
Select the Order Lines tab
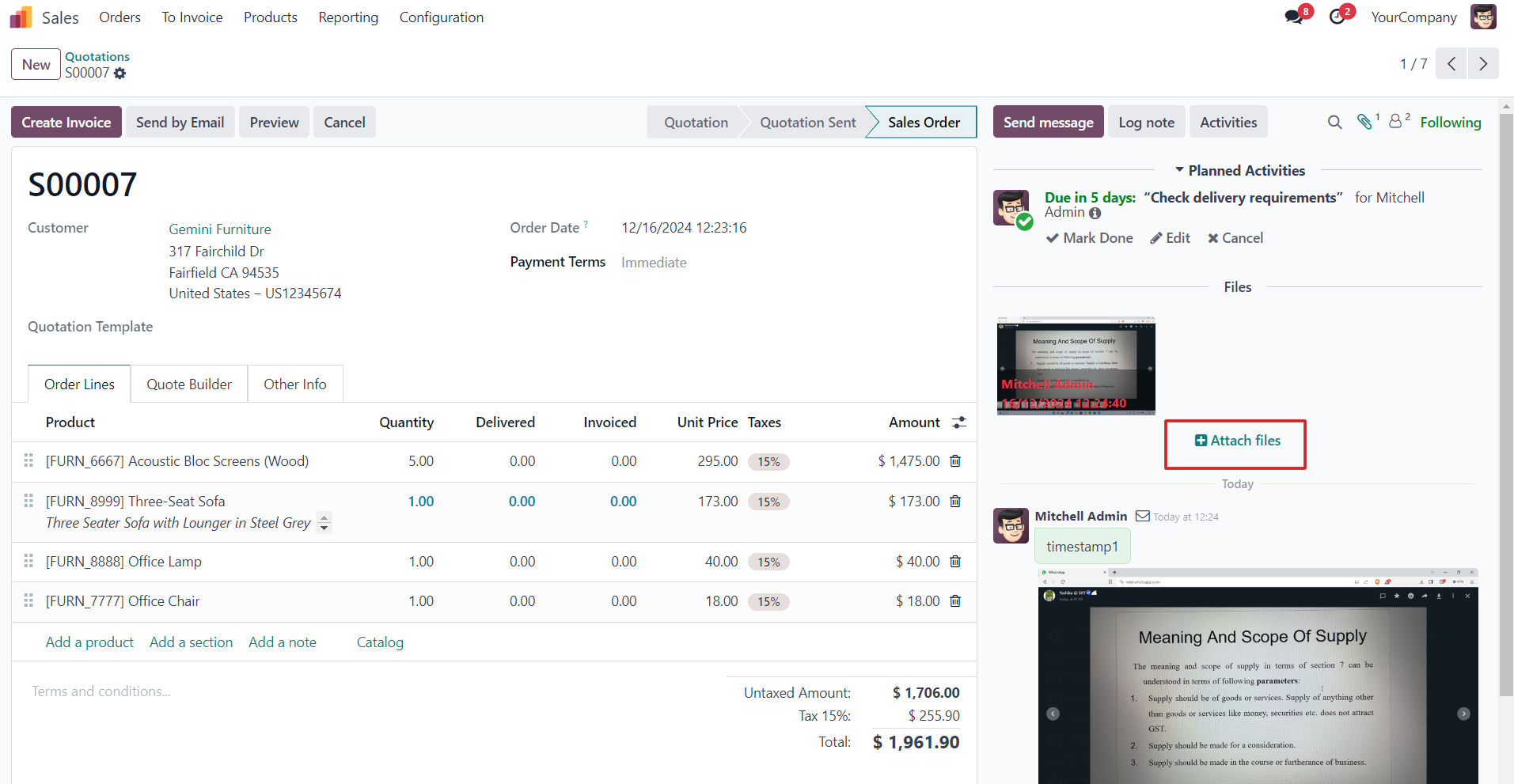click(79, 384)
